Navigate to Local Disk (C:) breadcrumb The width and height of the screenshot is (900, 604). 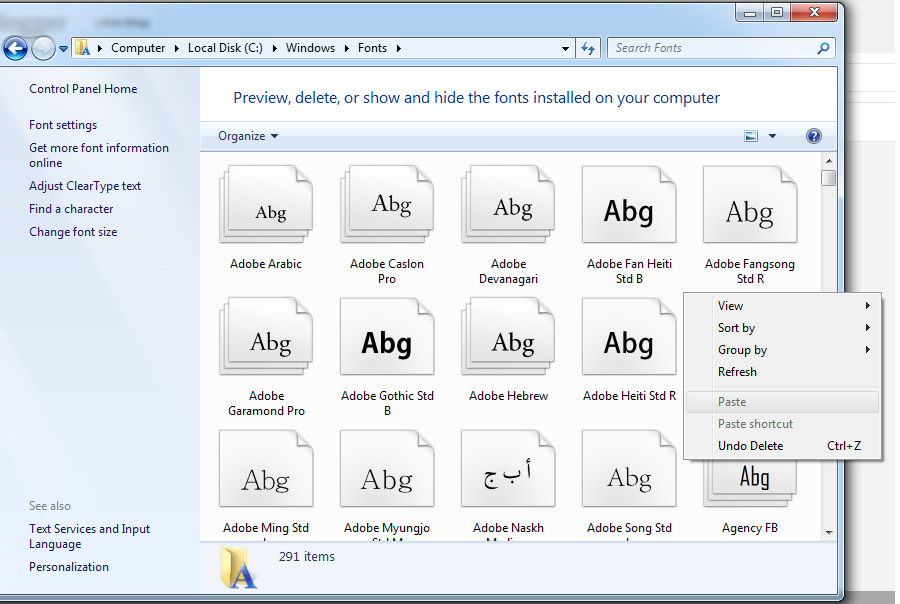pyautogui.click(x=225, y=48)
